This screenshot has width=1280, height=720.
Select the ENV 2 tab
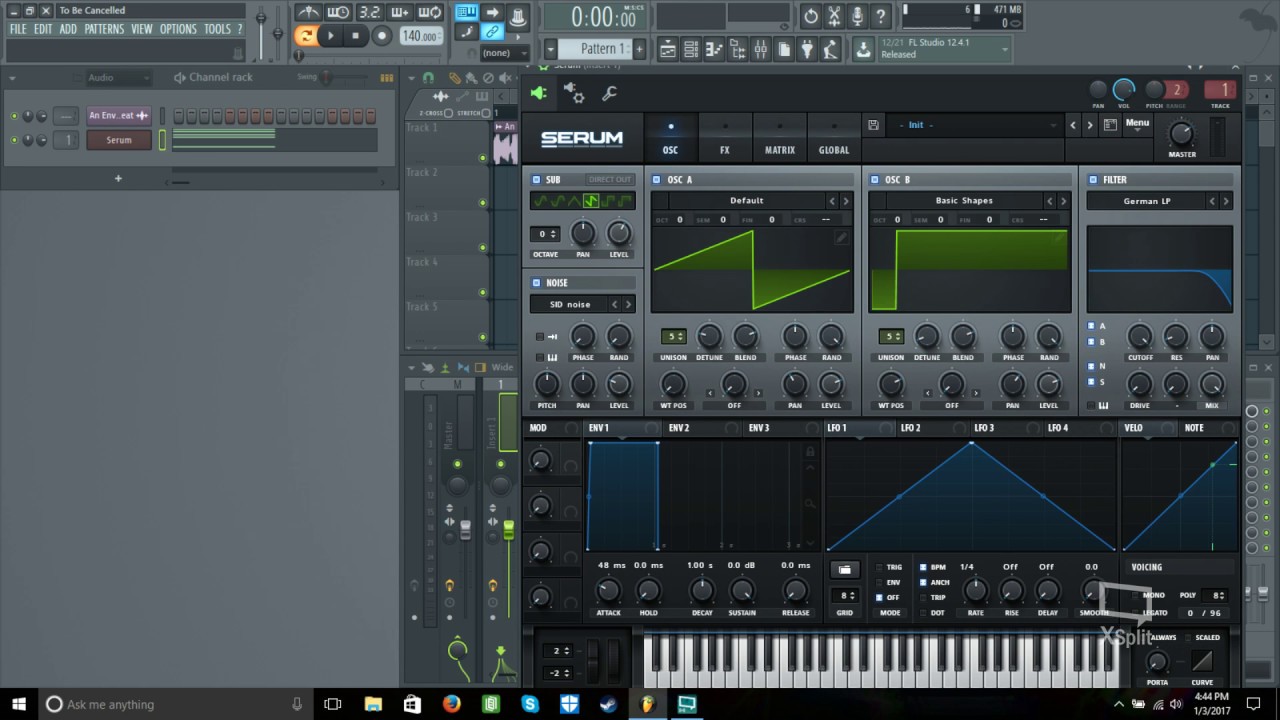680,428
